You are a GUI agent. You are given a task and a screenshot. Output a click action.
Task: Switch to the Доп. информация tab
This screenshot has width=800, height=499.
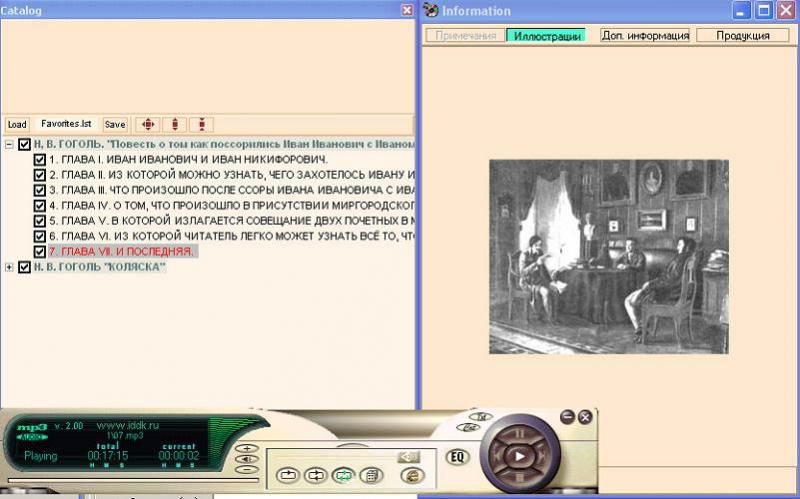(645, 35)
